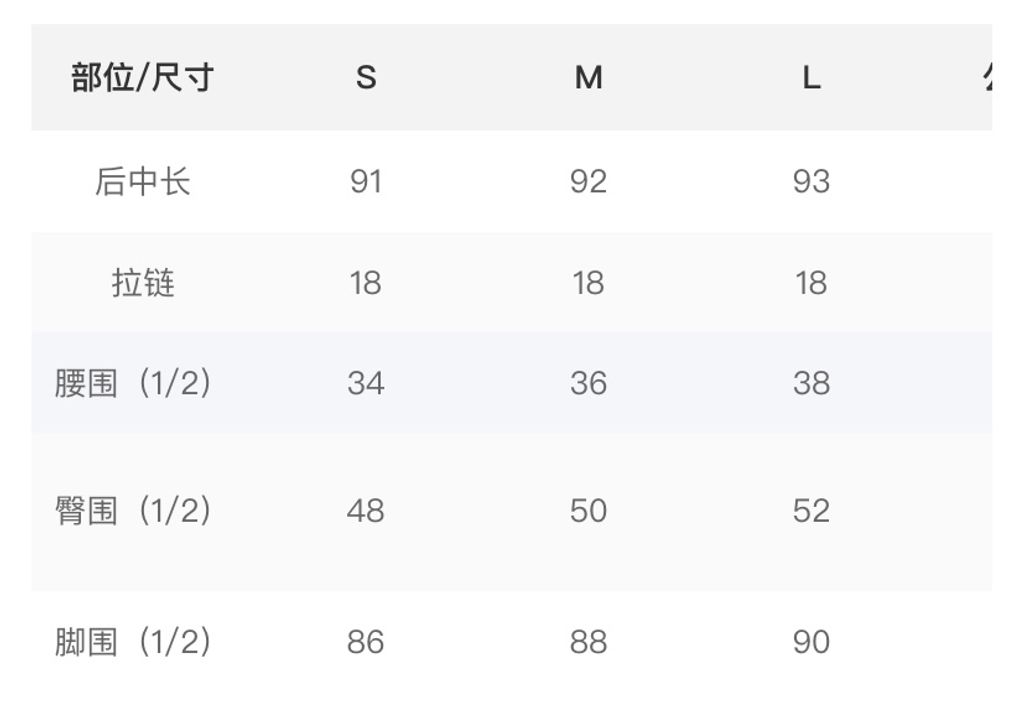Viewport: 1024px width, 727px height.
Task: Click the 腰围 value 38 for size L
Action: (811, 383)
